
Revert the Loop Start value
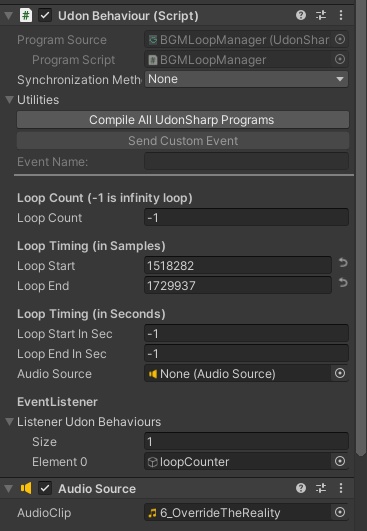[x=343, y=263]
